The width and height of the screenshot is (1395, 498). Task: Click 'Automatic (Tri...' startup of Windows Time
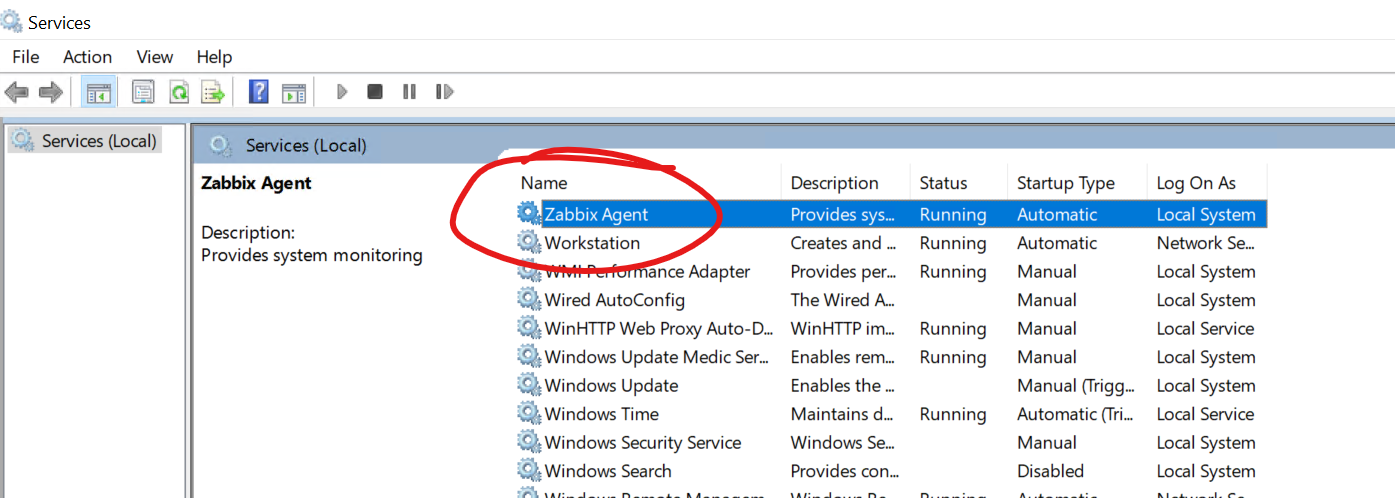[x=1077, y=414]
